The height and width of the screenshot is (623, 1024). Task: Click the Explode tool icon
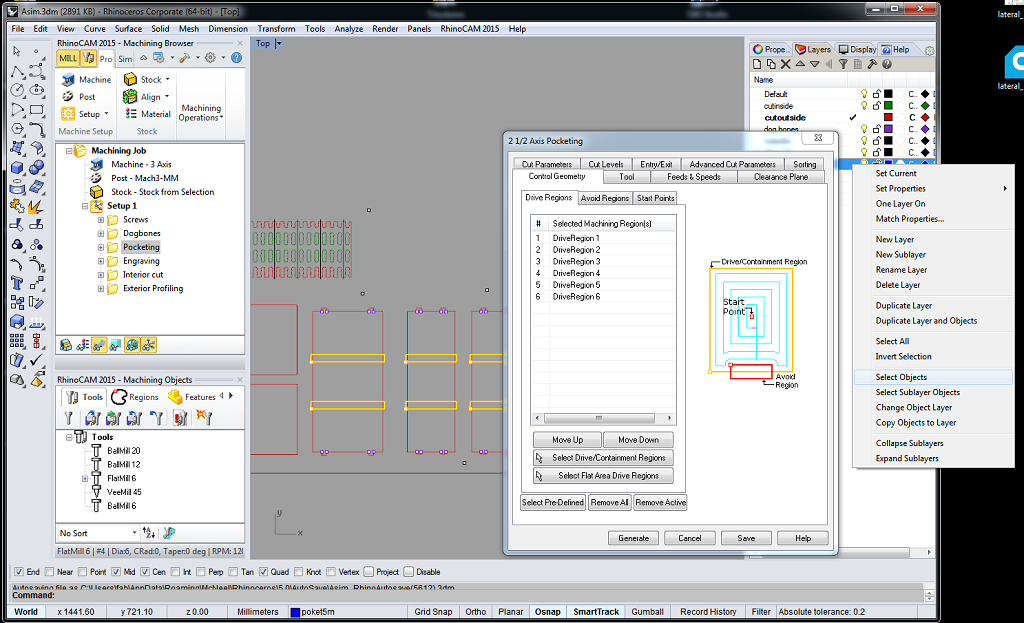35,207
